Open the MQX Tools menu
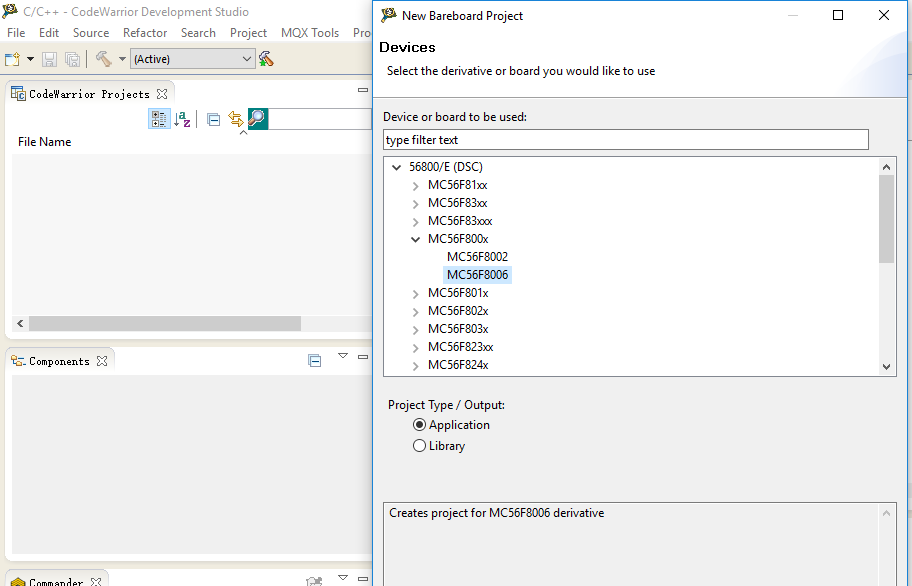The width and height of the screenshot is (912, 586). (x=309, y=33)
